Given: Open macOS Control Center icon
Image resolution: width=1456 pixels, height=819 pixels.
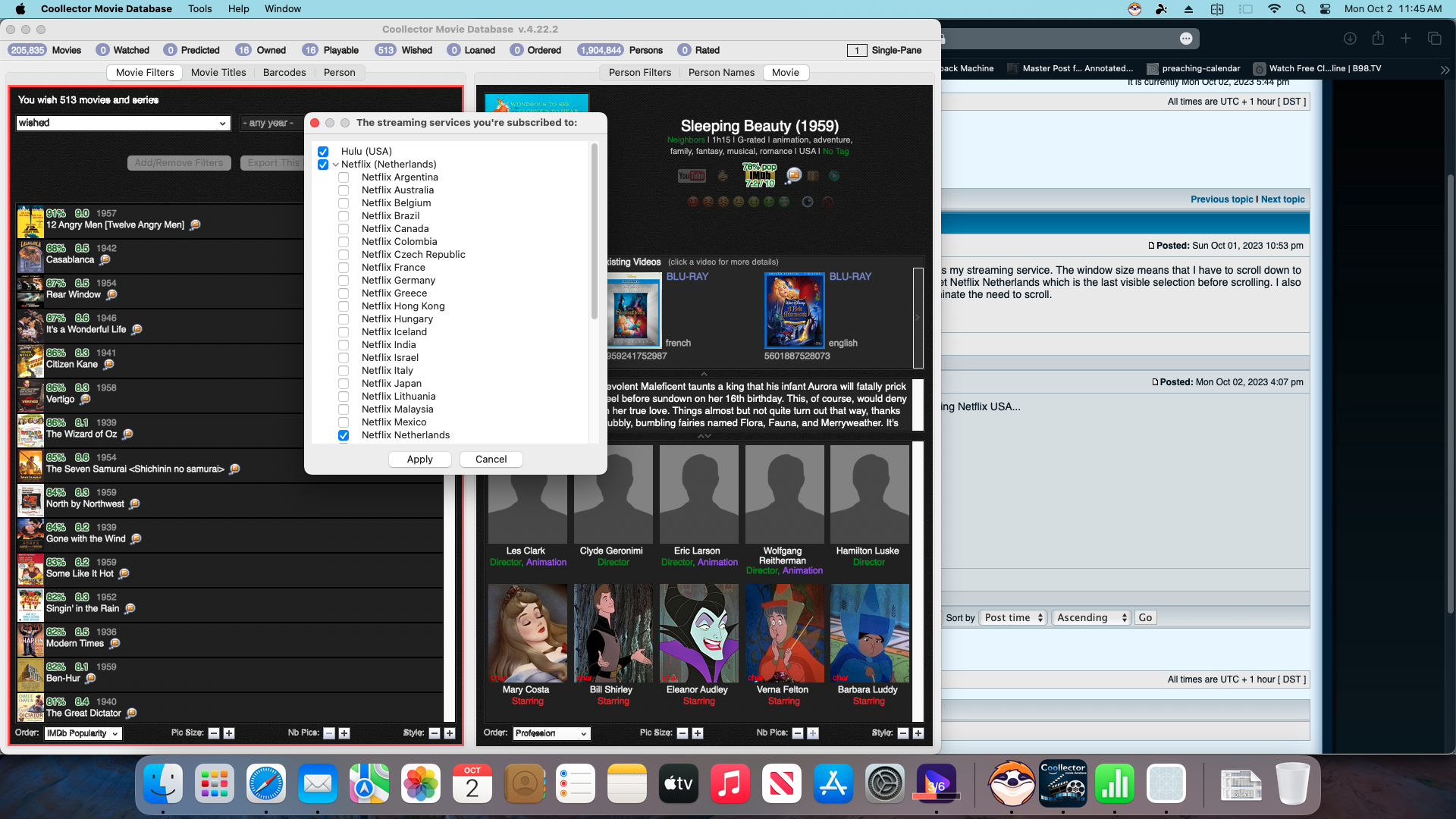Looking at the screenshot, I should (x=1325, y=9).
